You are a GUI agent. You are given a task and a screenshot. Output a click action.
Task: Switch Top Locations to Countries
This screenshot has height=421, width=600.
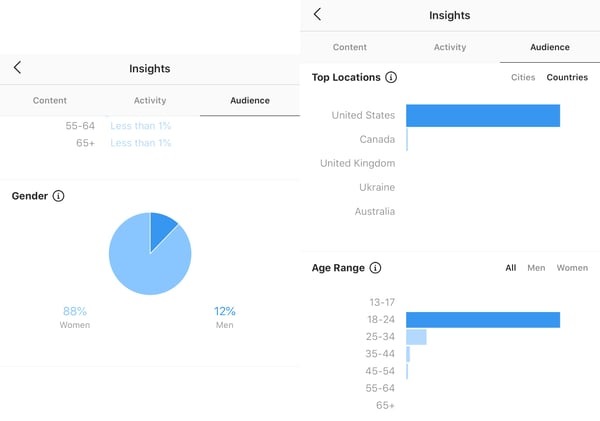pos(567,77)
